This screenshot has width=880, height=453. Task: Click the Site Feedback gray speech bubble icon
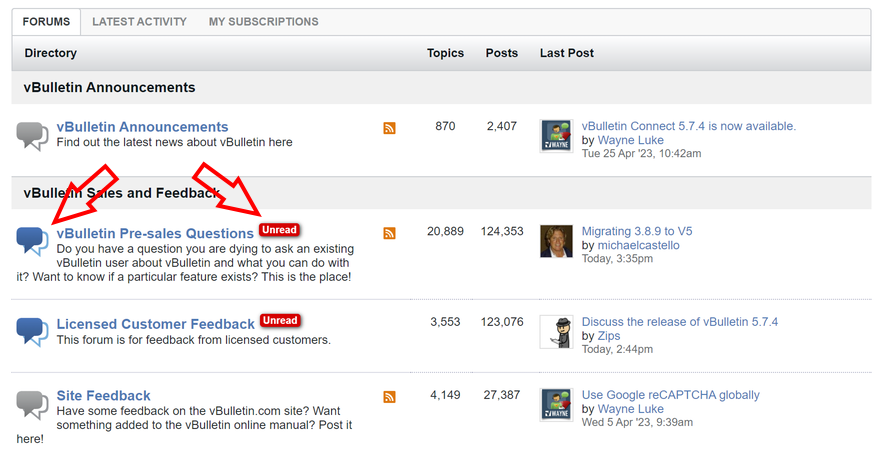tap(32, 405)
